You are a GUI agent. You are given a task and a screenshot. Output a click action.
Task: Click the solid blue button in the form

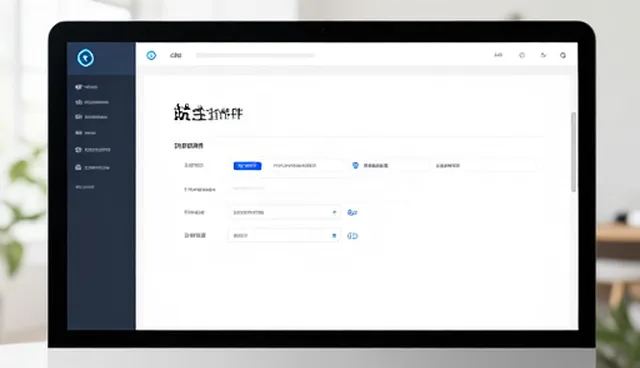247,166
